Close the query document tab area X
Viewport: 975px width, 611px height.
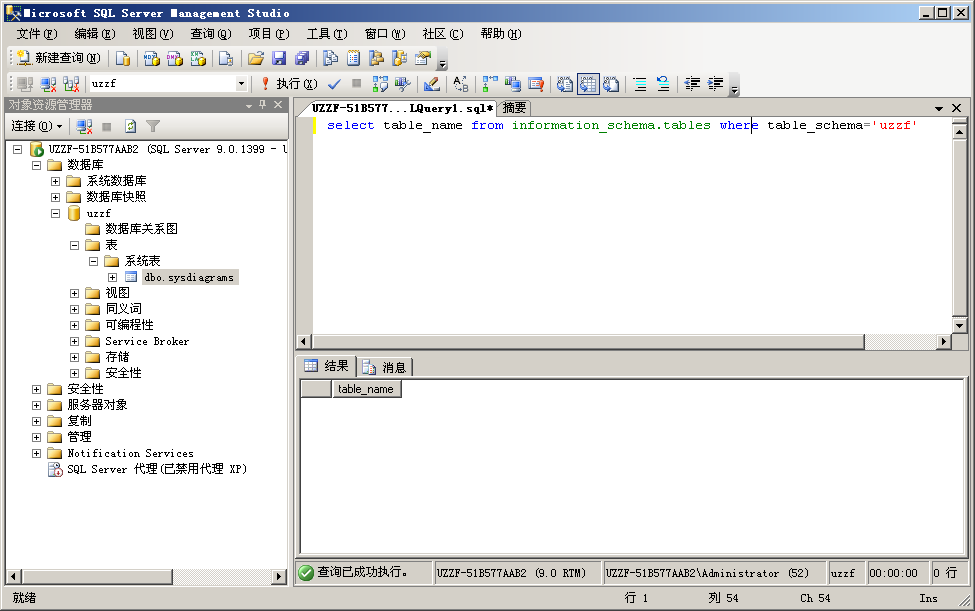click(x=956, y=108)
